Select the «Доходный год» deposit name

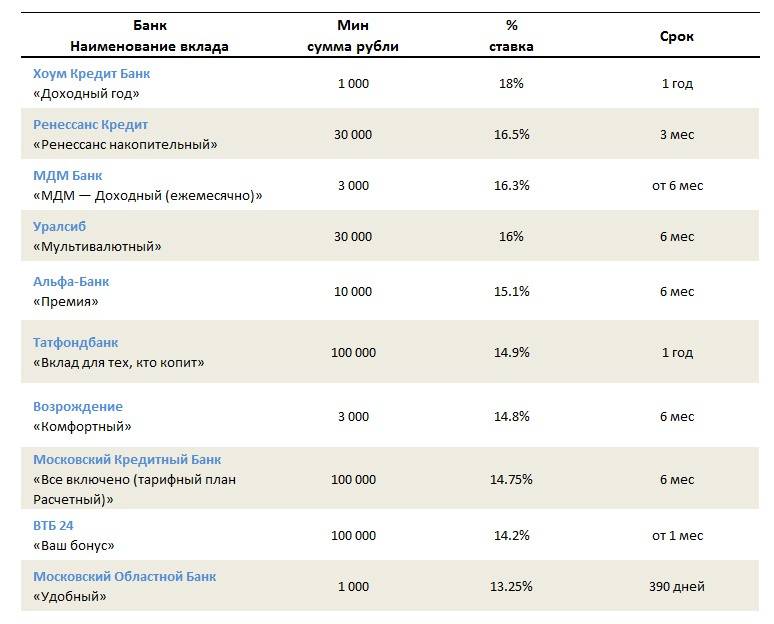click(86, 94)
